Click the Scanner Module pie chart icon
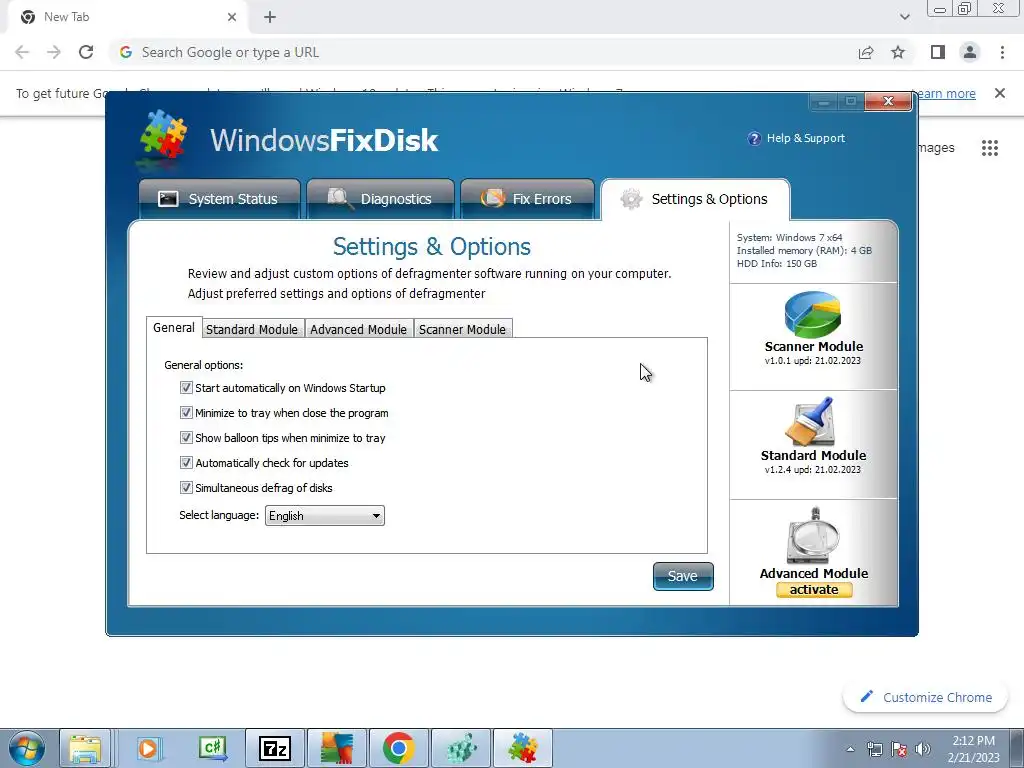 click(813, 315)
